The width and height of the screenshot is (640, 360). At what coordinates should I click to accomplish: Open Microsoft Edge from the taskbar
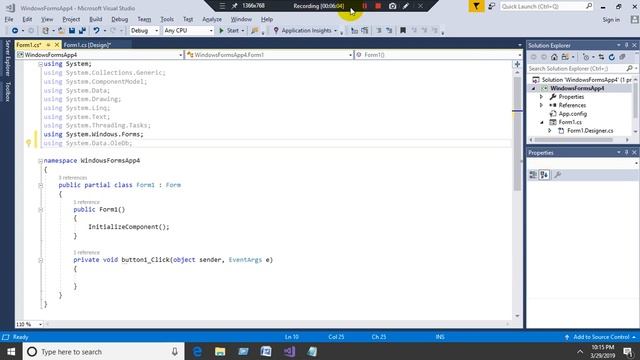[197, 351]
